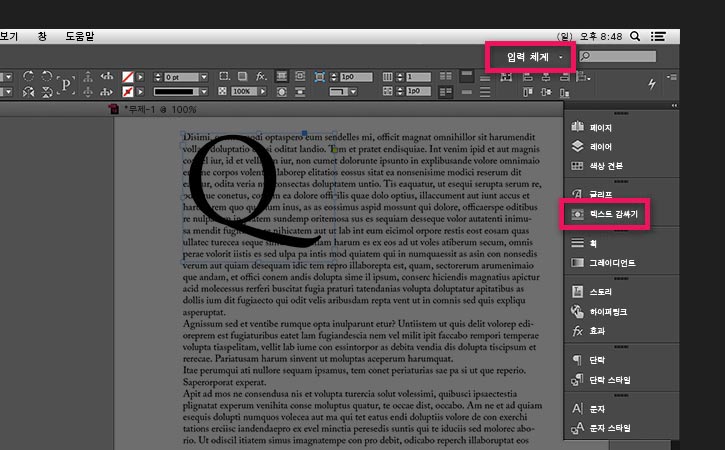This screenshot has height=450, width=725.
Task: Toggle wrap around bounding box button
Action: pyautogui.click(x=300, y=76)
